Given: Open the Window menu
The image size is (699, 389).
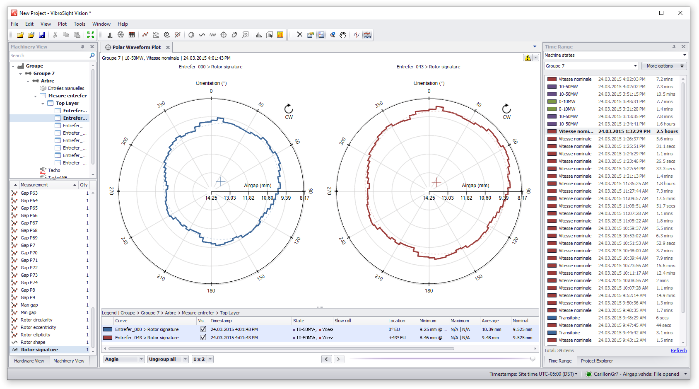Looking at the screenshot, I should 101,24.
